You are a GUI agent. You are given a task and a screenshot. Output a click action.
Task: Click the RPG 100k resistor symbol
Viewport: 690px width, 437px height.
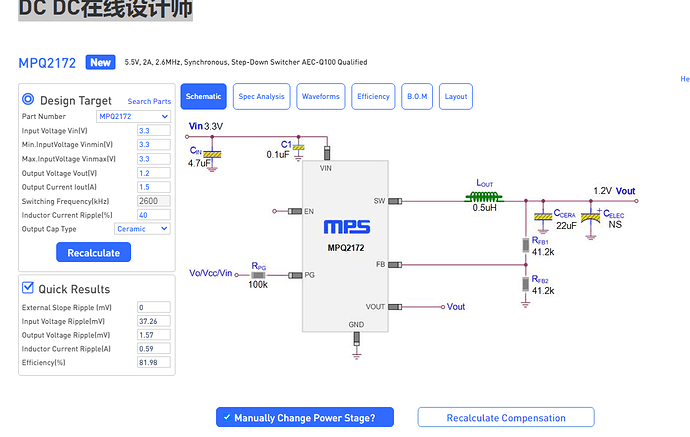coord(258,275)
